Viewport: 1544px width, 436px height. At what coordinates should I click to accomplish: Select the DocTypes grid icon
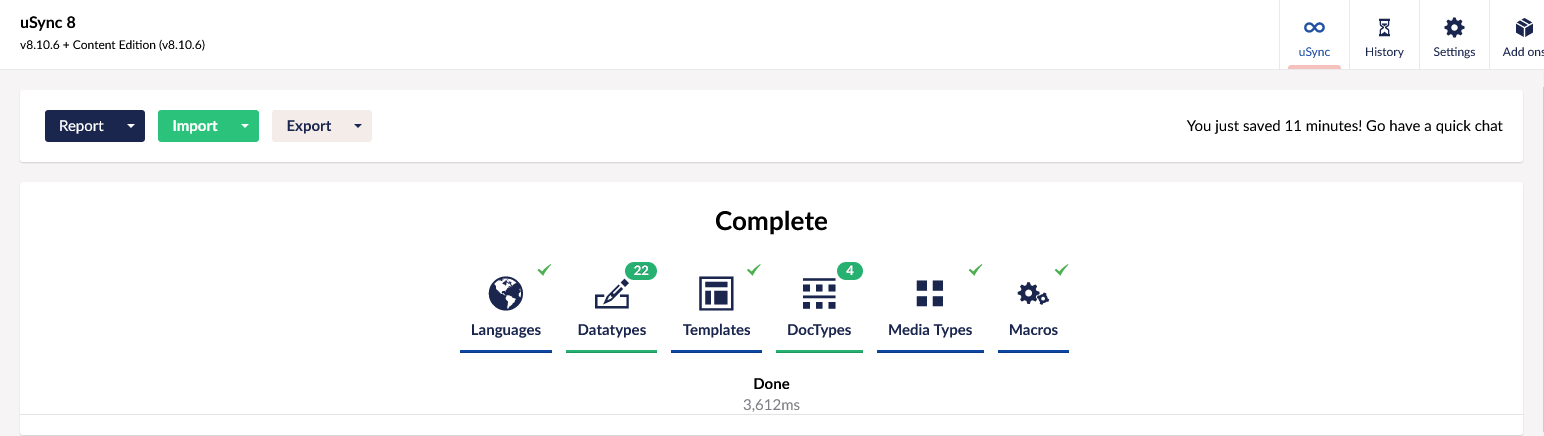(819, 294)
